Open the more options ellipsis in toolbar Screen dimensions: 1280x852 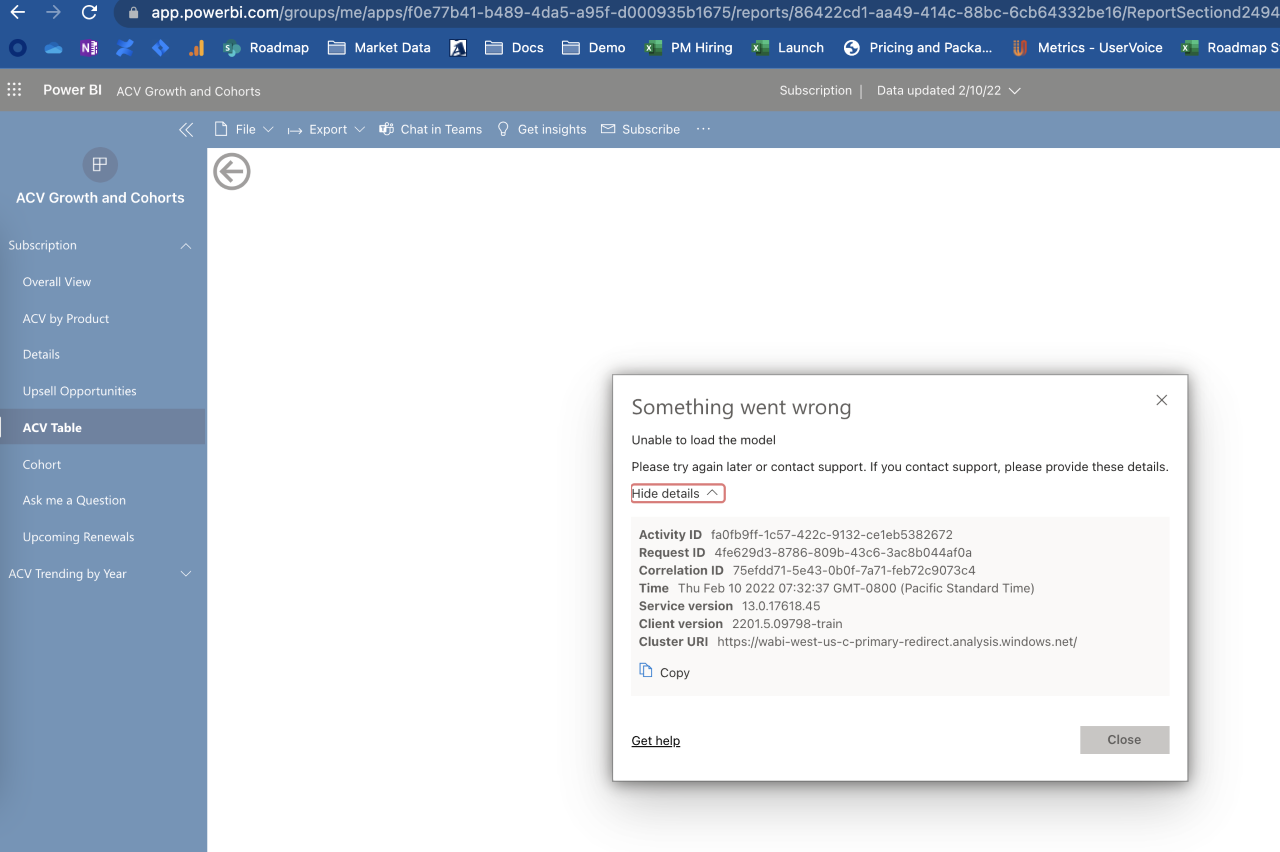pyautogui.click(x=703, y=129)
